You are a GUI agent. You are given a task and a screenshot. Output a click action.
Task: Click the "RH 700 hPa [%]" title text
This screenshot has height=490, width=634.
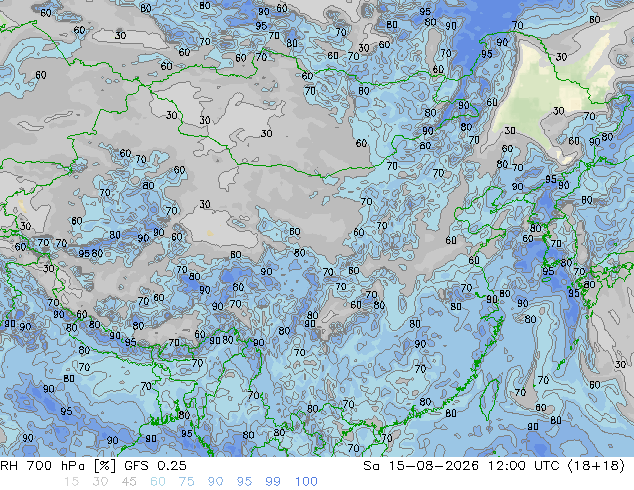point(58,466)
